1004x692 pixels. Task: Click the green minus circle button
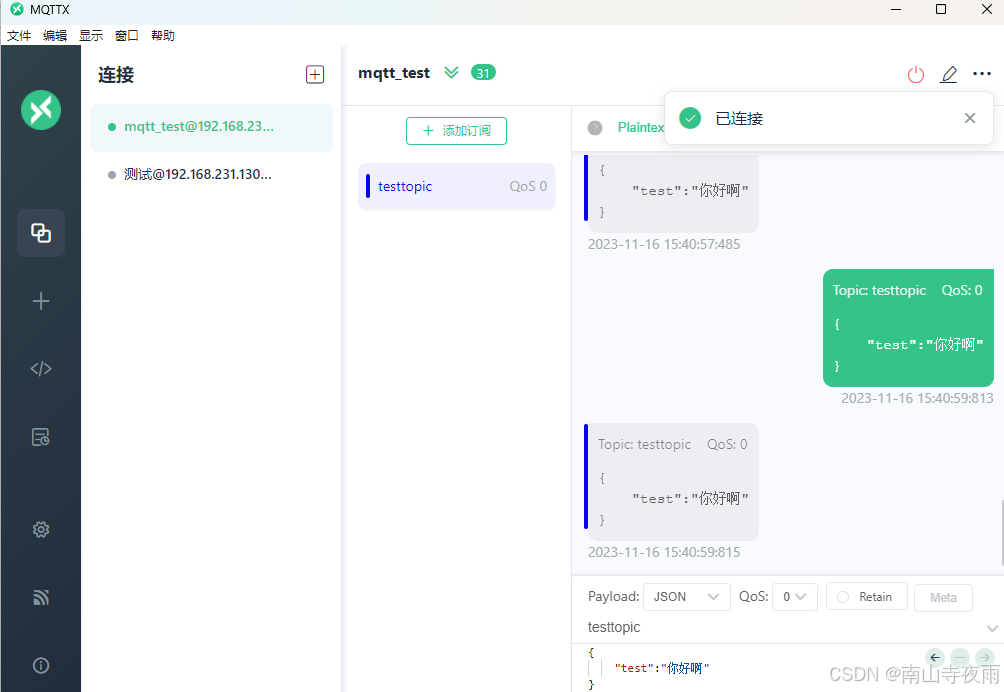(960, 657)
